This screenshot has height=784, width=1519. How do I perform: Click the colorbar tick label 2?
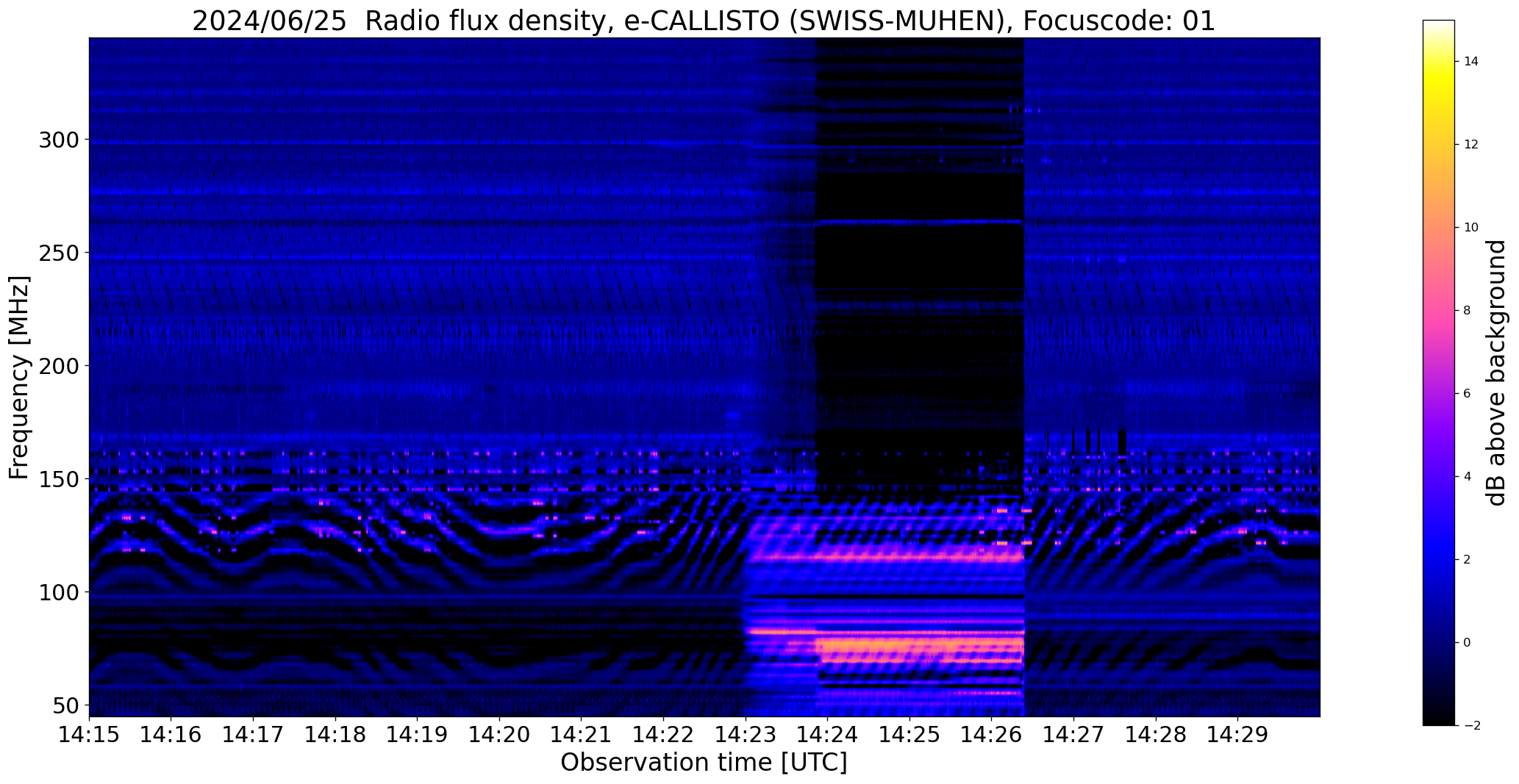coord(1468,560)
